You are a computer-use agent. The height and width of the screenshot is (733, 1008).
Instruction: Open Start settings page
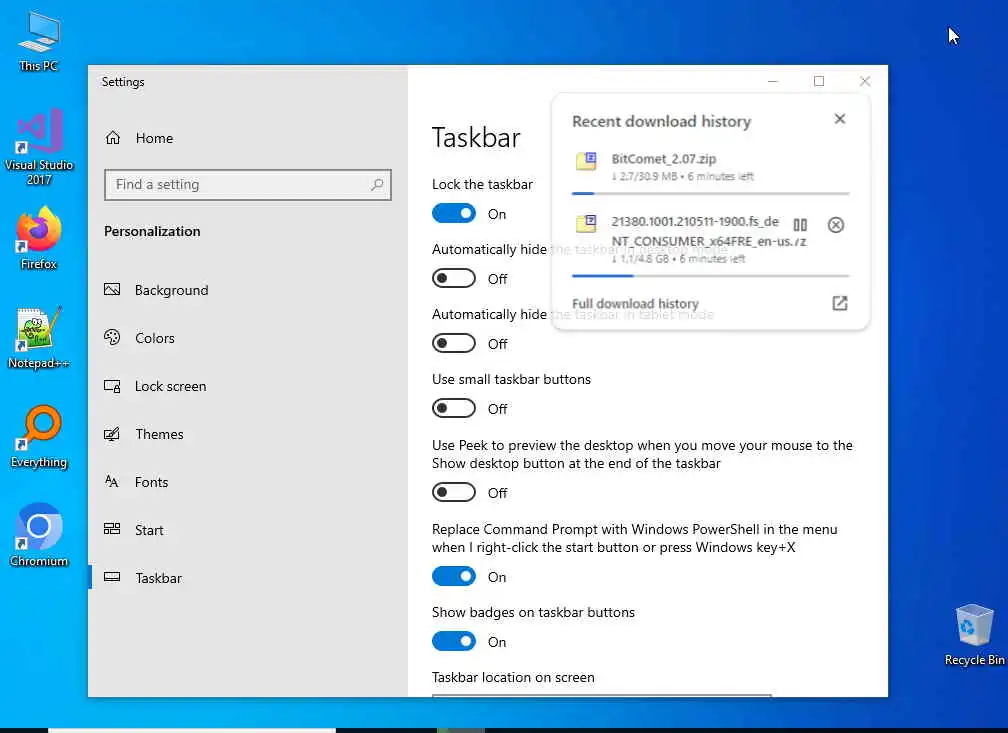pyautogui.click(x=149, y=530)
